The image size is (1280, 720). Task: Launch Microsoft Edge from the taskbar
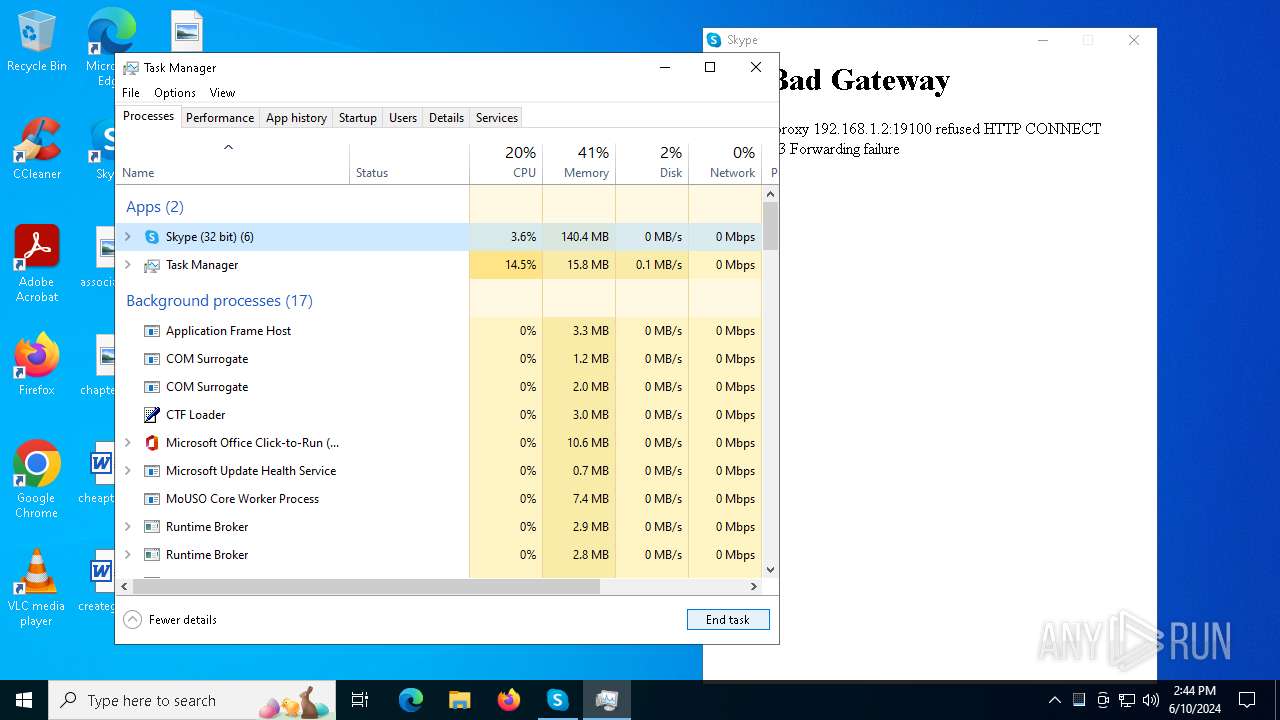(411, 700)
